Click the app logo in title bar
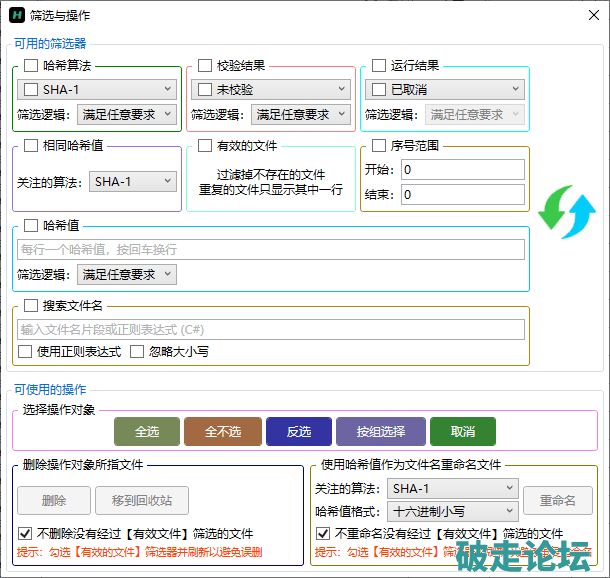 pos(17,17)
